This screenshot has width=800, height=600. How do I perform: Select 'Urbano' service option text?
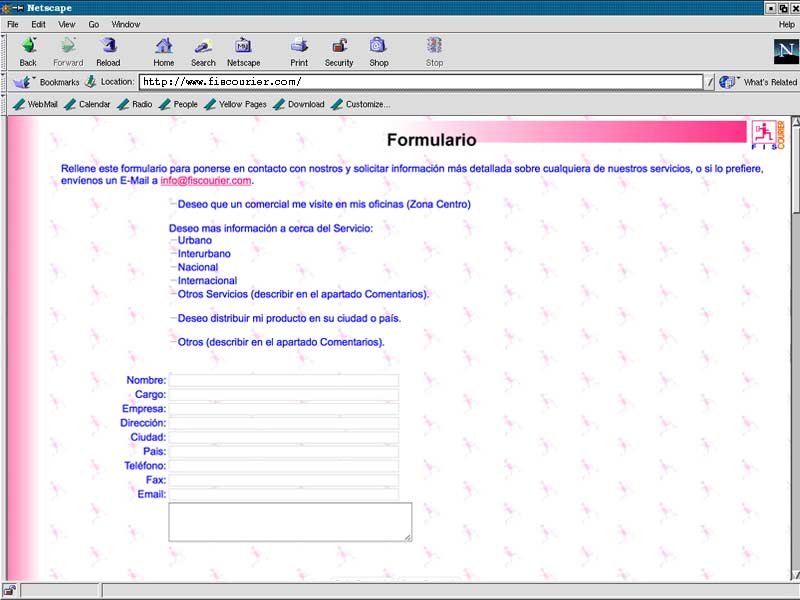pyautogui.click(x=194, y=240)
